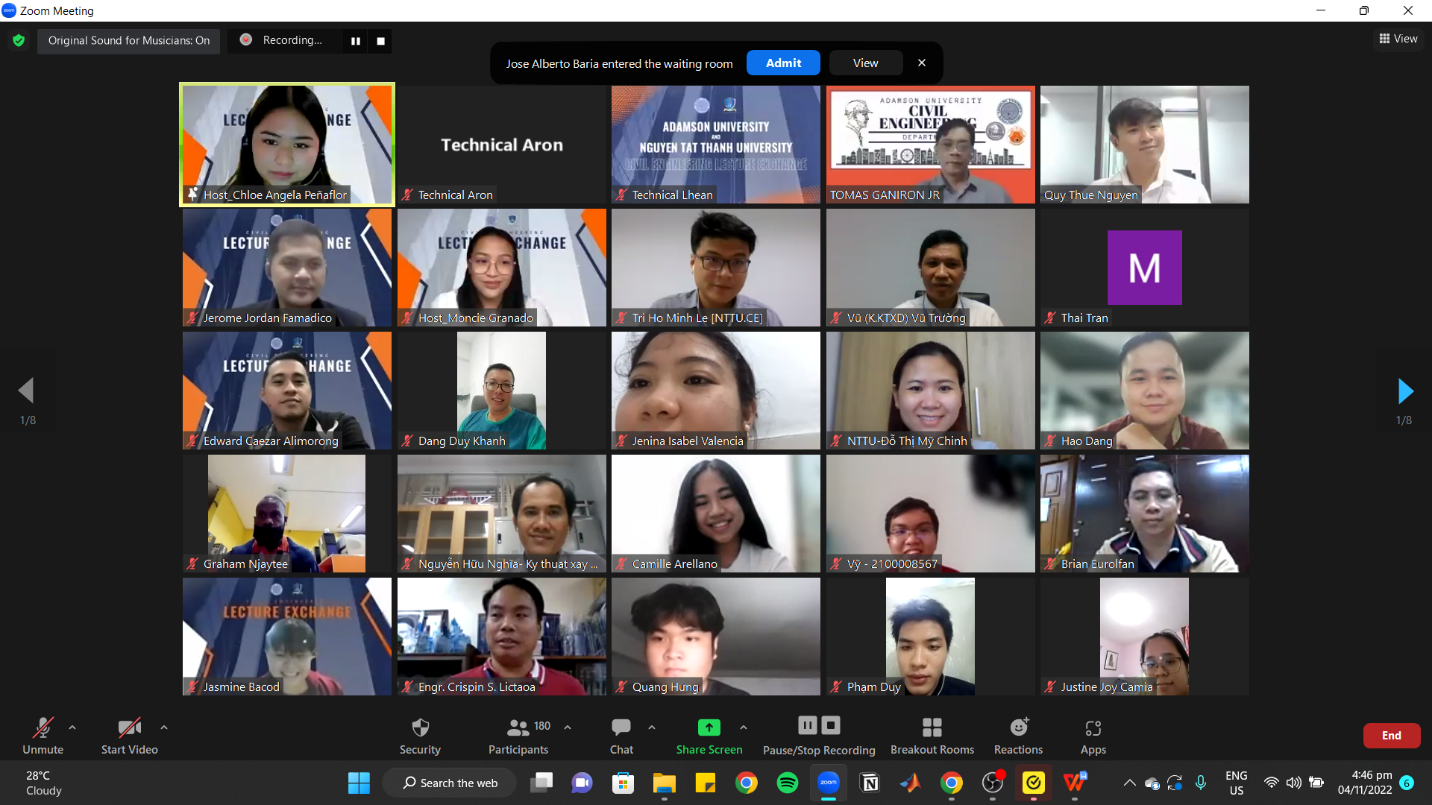
Task: Pause the recording from top bar
Action: 355,41
